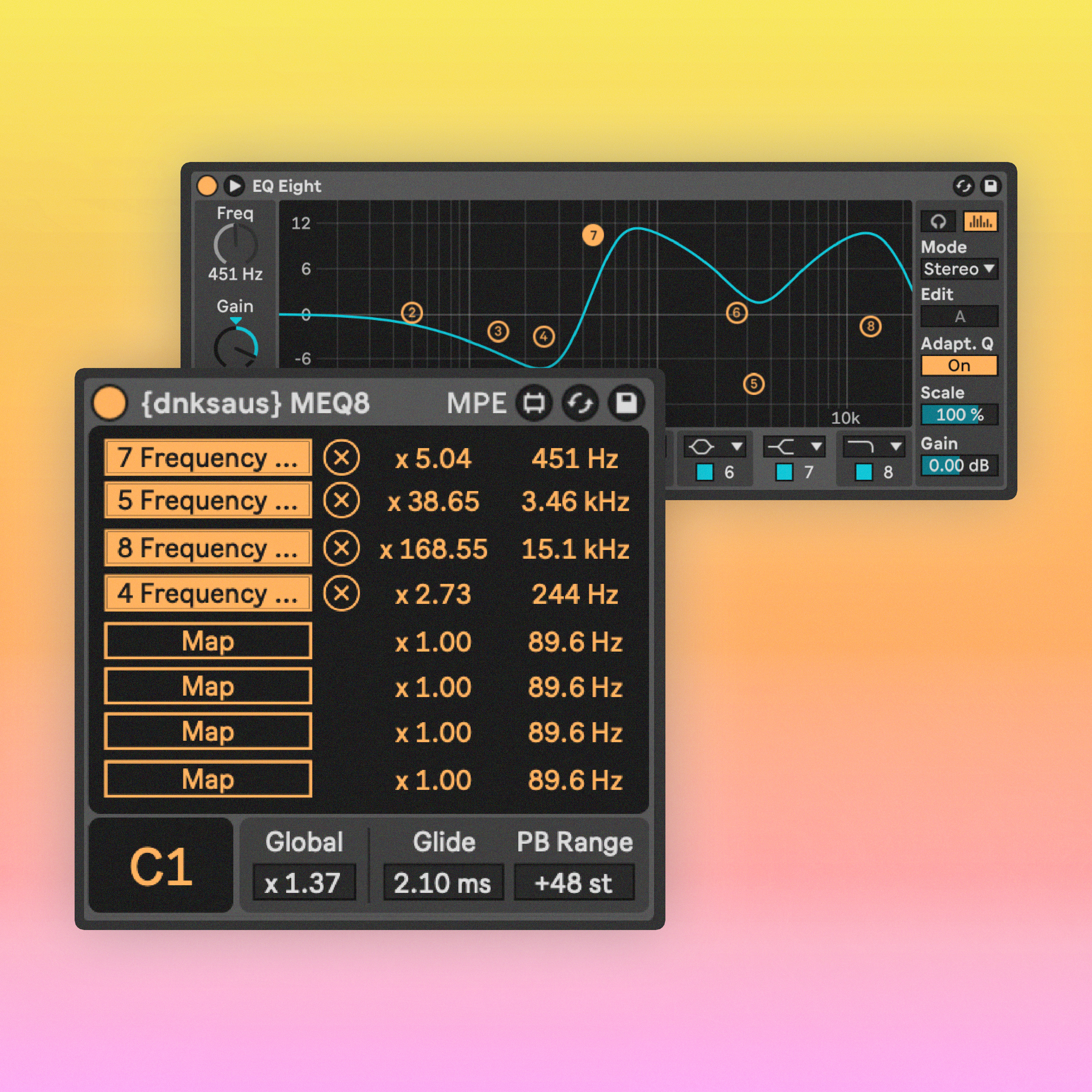Image resolution: width=1092 pixels, height=1092 pixels.
Task: Open filter type dropdown for band 8
Action: coord(874,447)
